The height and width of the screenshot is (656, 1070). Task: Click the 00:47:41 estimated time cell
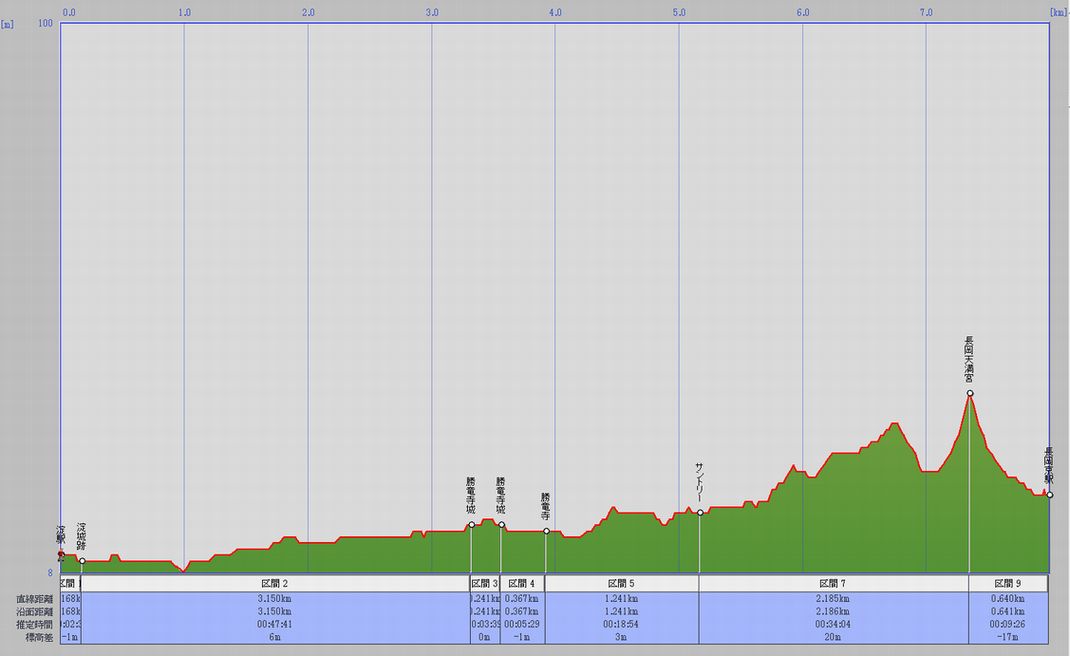click(x=275, y=624)
